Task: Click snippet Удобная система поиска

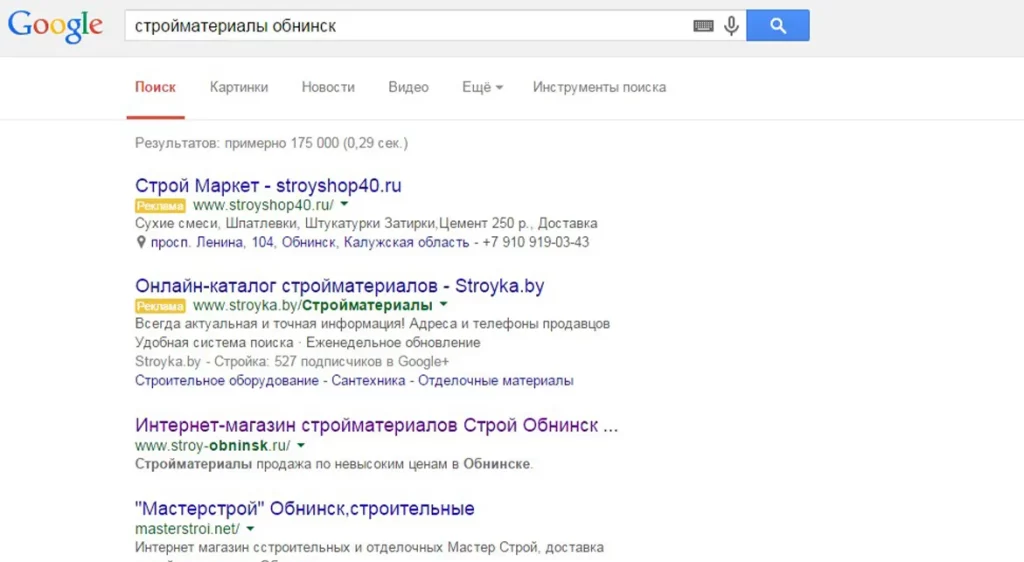Action: tap(214, 343)
